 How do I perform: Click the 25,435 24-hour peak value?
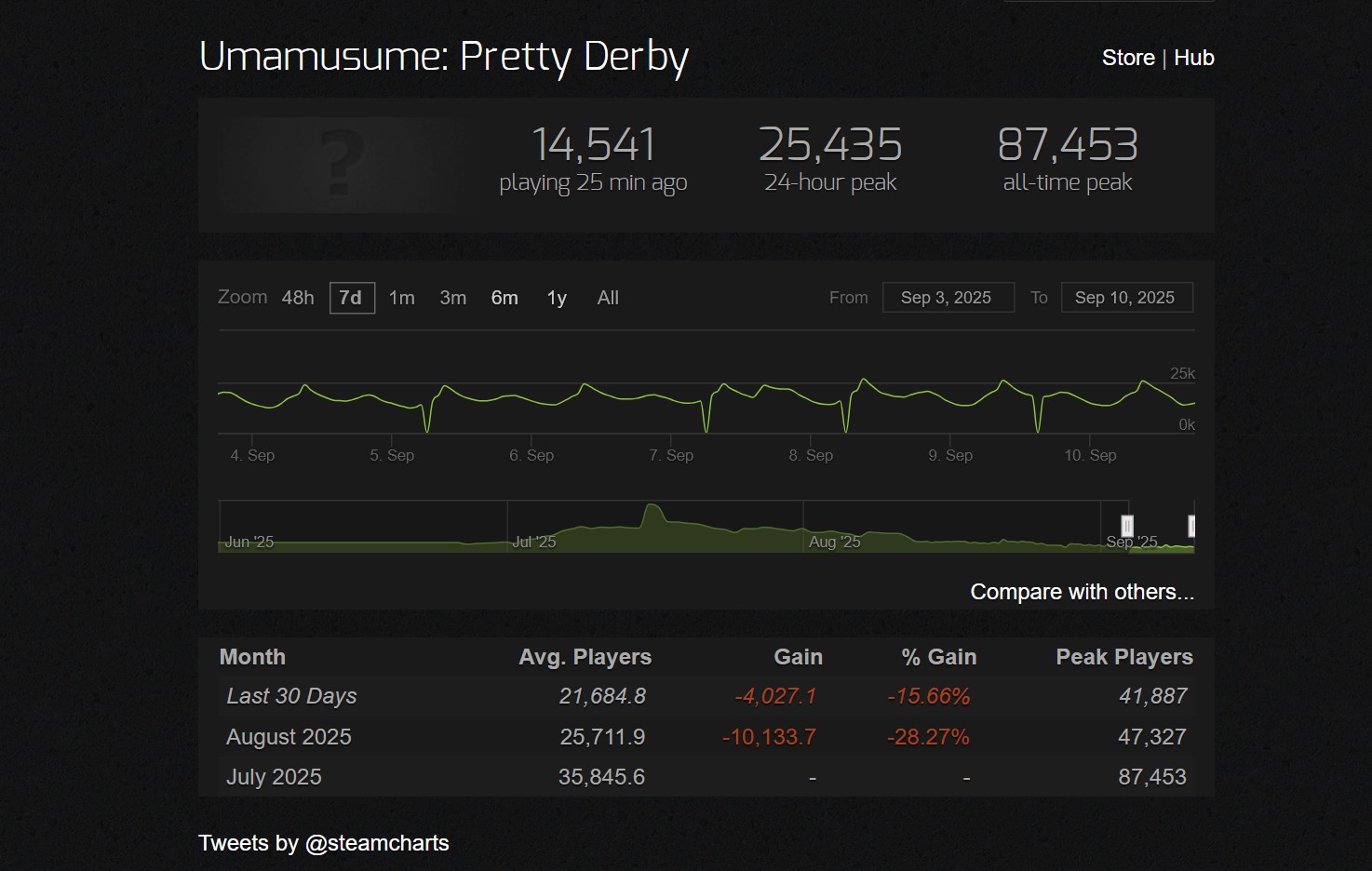pyautogui.click(x=830, y=145)
